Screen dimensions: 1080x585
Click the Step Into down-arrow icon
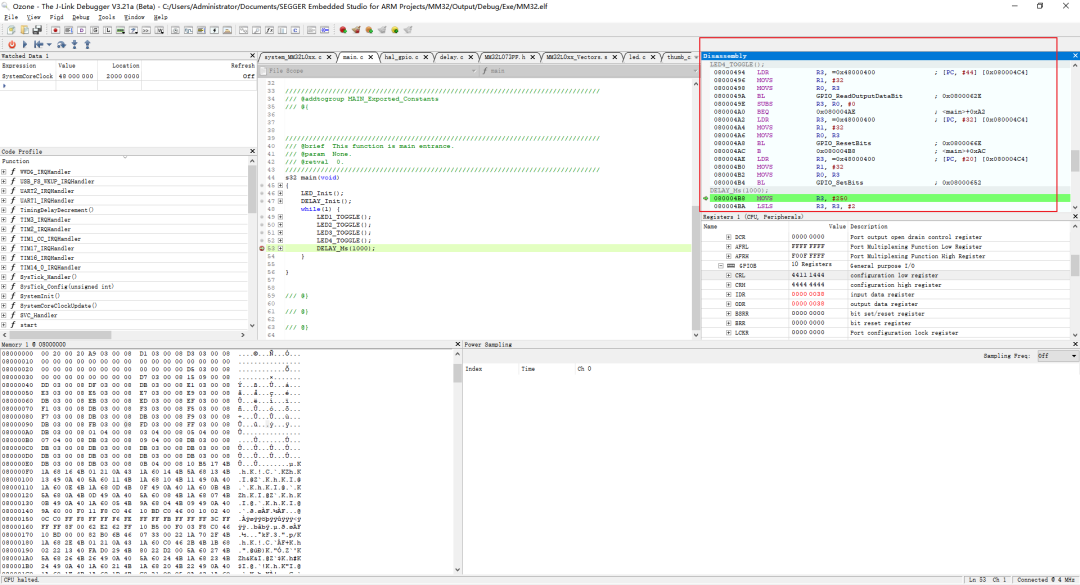(74, 44)
